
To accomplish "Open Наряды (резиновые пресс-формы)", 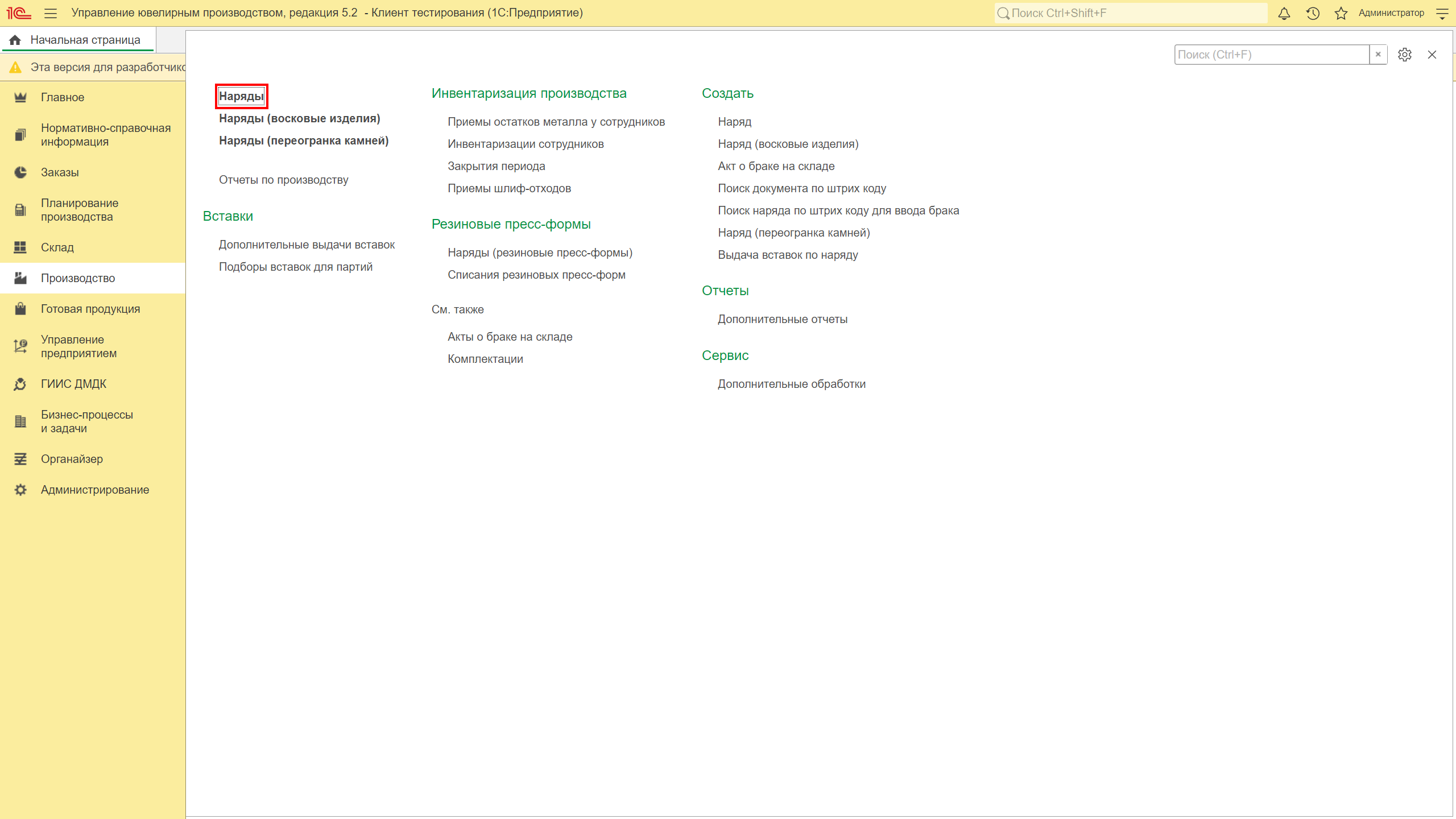I will [540, 253].
